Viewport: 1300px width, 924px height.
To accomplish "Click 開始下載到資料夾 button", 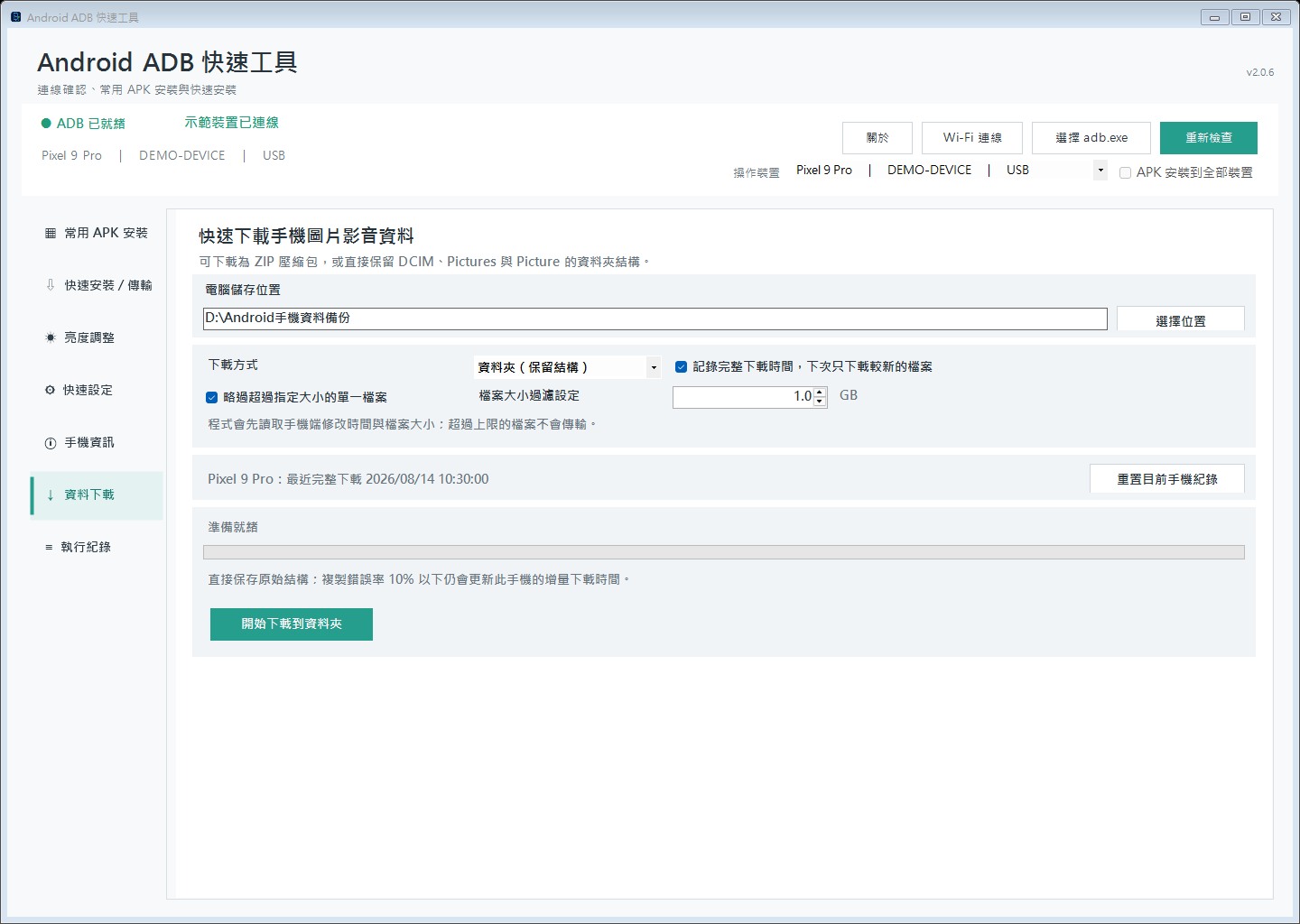I will point(292,624).
